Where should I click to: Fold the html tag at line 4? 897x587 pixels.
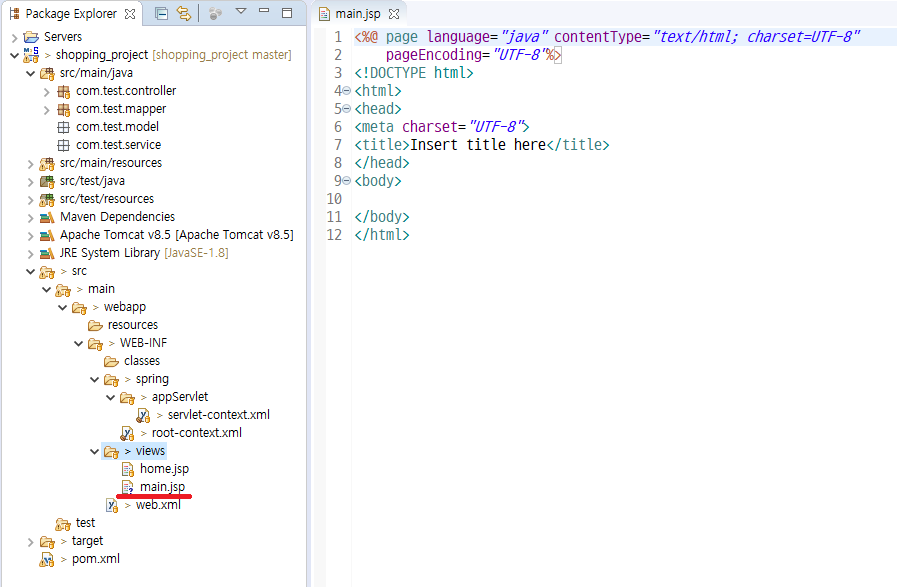[346, 91]
